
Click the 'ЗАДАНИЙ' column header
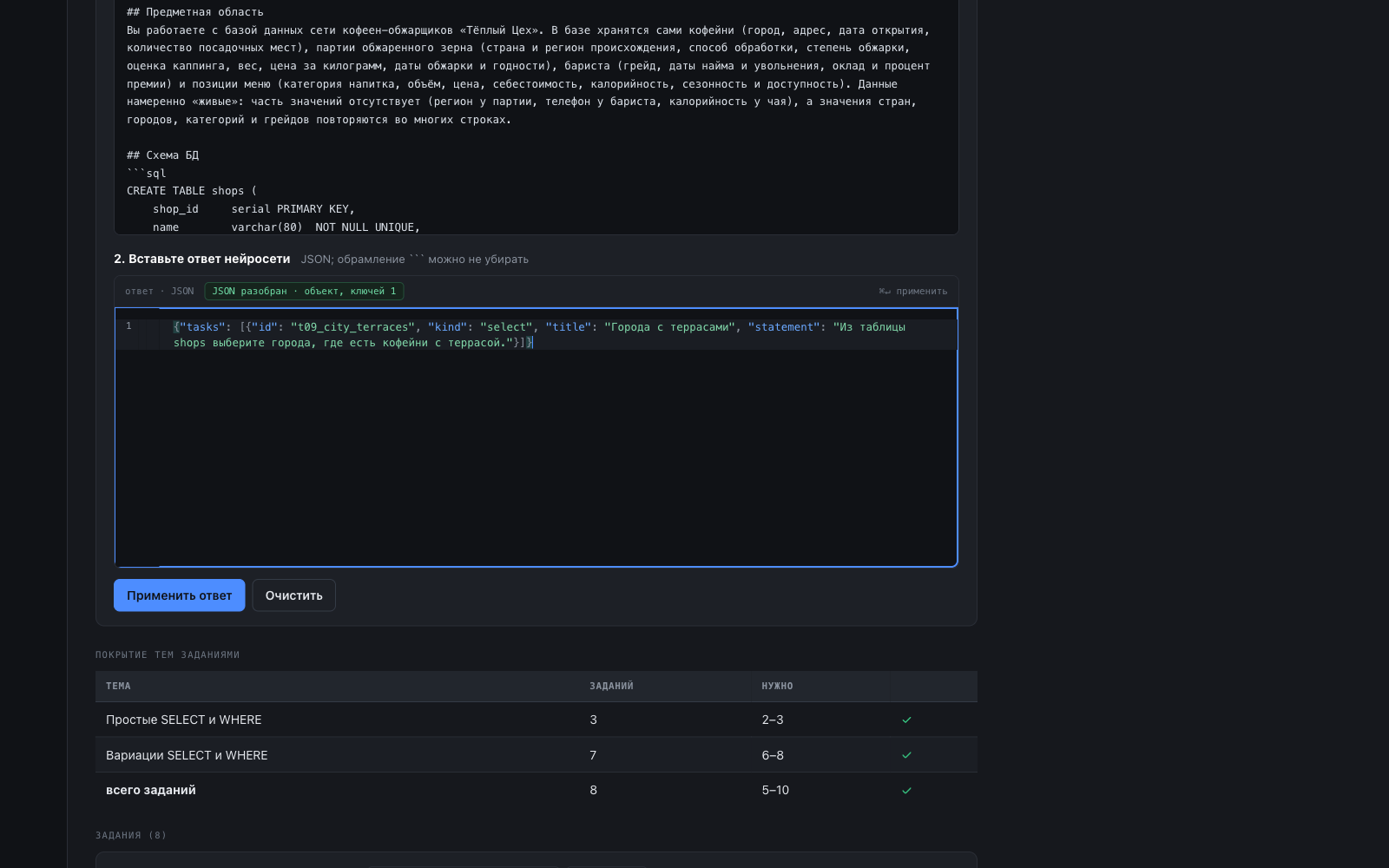pos(611,686)
